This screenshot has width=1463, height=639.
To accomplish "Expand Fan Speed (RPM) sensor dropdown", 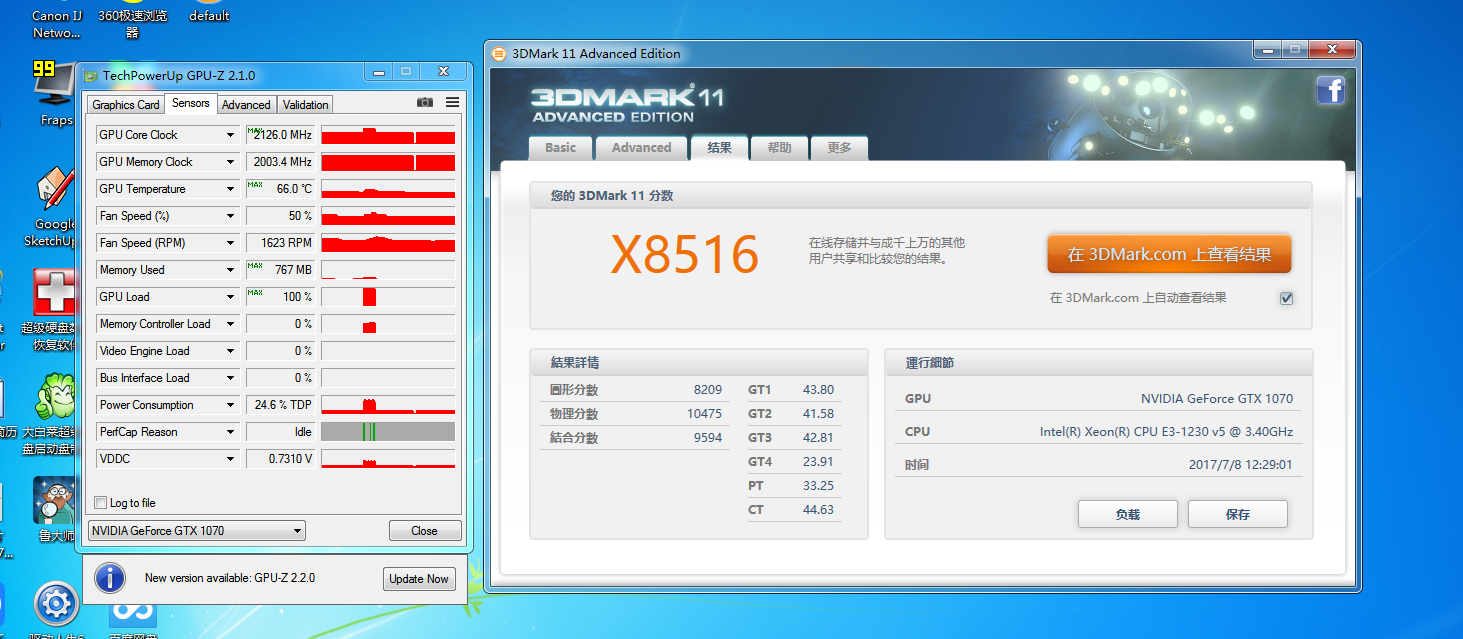I will pyautogui.click(x=231, y=243).
